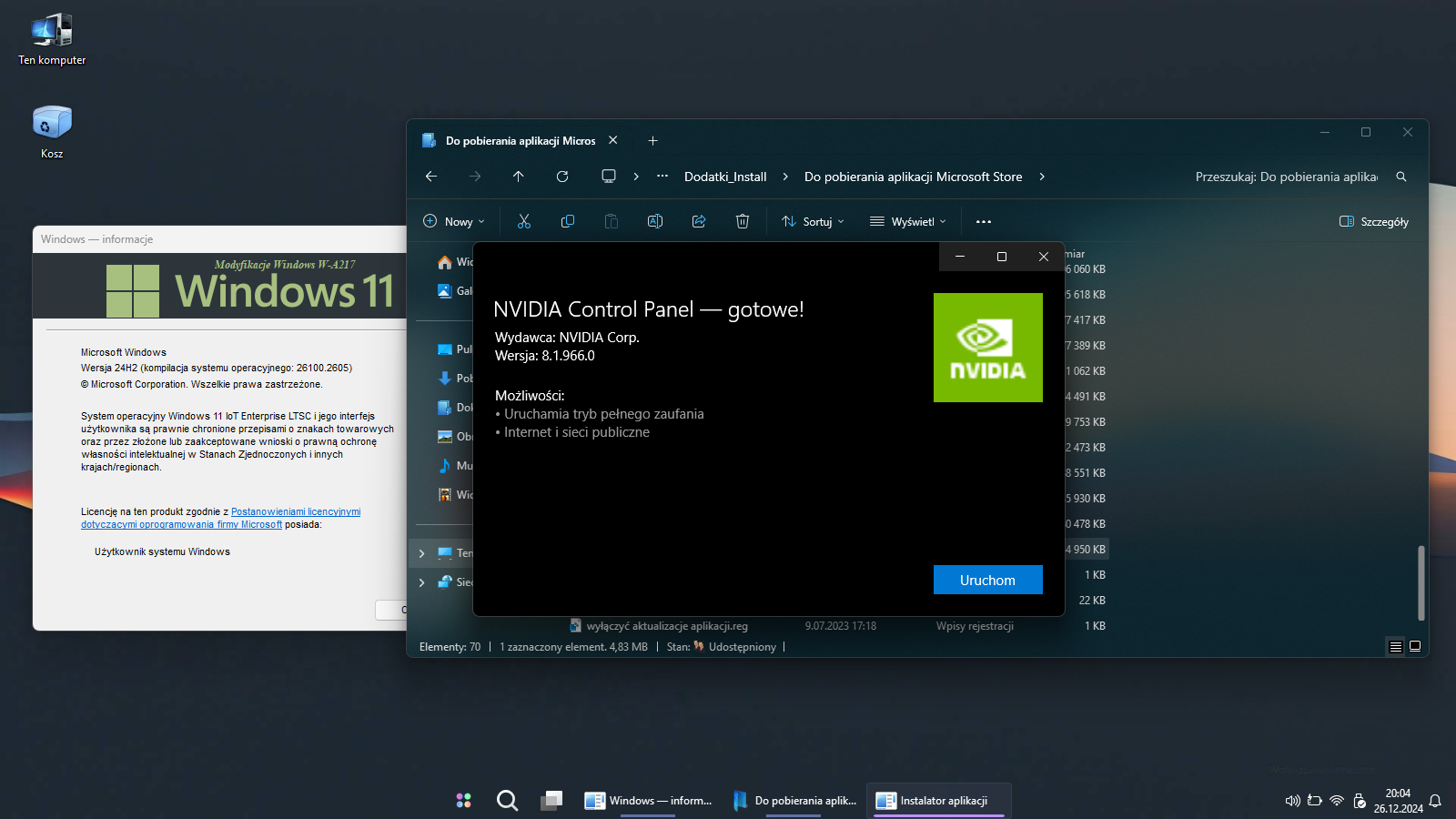Click the Cut scissors icon in toolbar
The image size is (1456, 819).
524,221
